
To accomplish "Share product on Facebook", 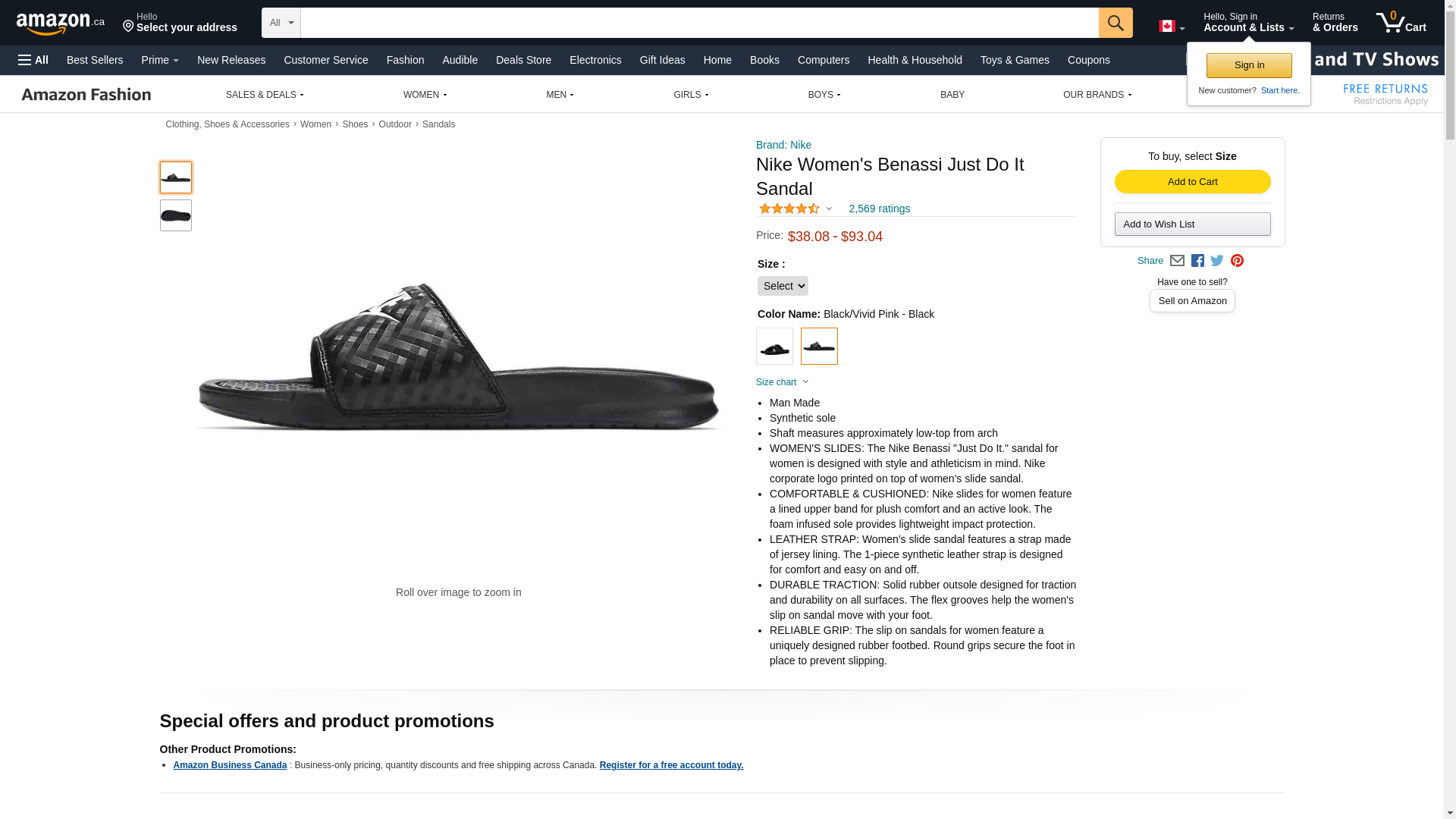I will coord(1197,261).
